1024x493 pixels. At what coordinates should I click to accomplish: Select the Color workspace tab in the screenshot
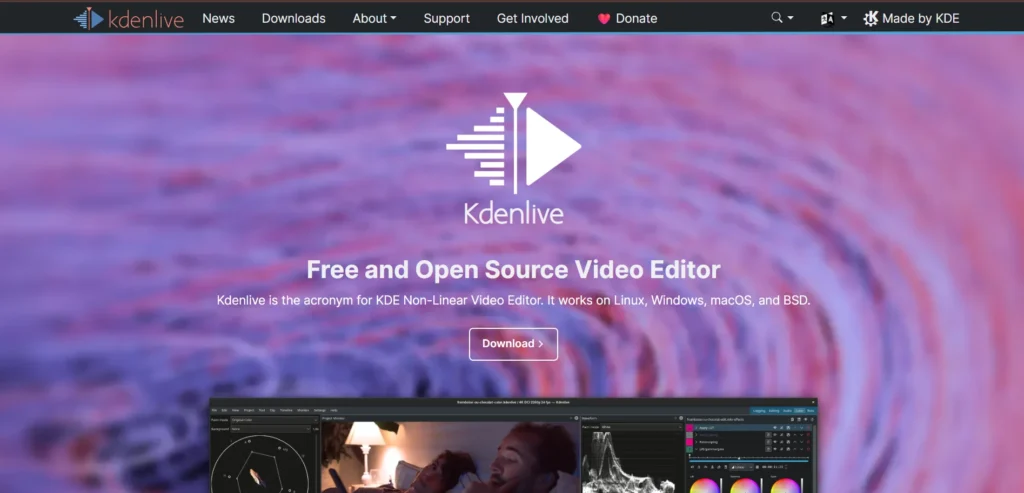pyautogui.click(x=800, y=410)
